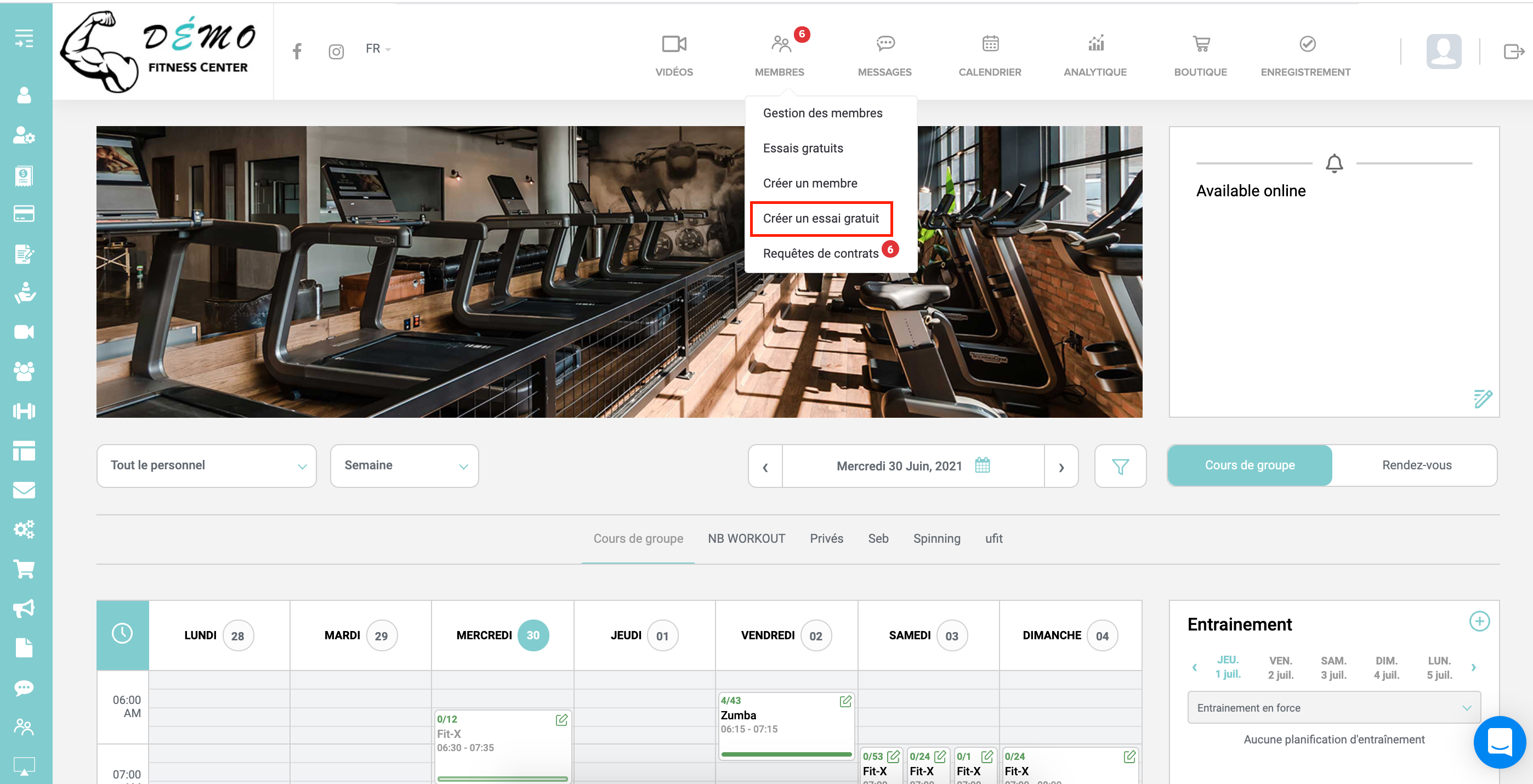Choose Créer un essai gratuit menu item

pos(820,218)
